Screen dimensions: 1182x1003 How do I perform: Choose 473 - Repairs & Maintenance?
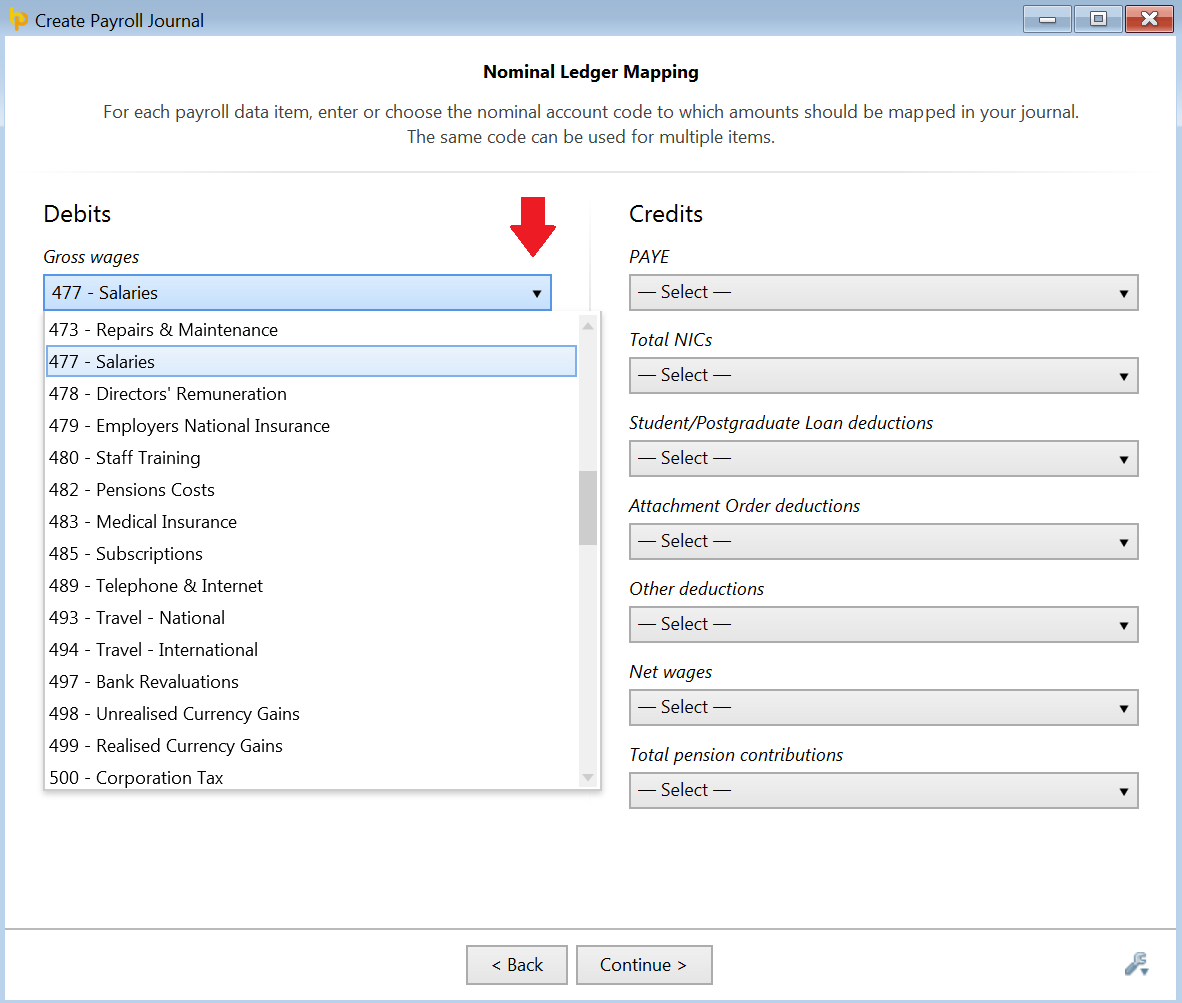311,330
